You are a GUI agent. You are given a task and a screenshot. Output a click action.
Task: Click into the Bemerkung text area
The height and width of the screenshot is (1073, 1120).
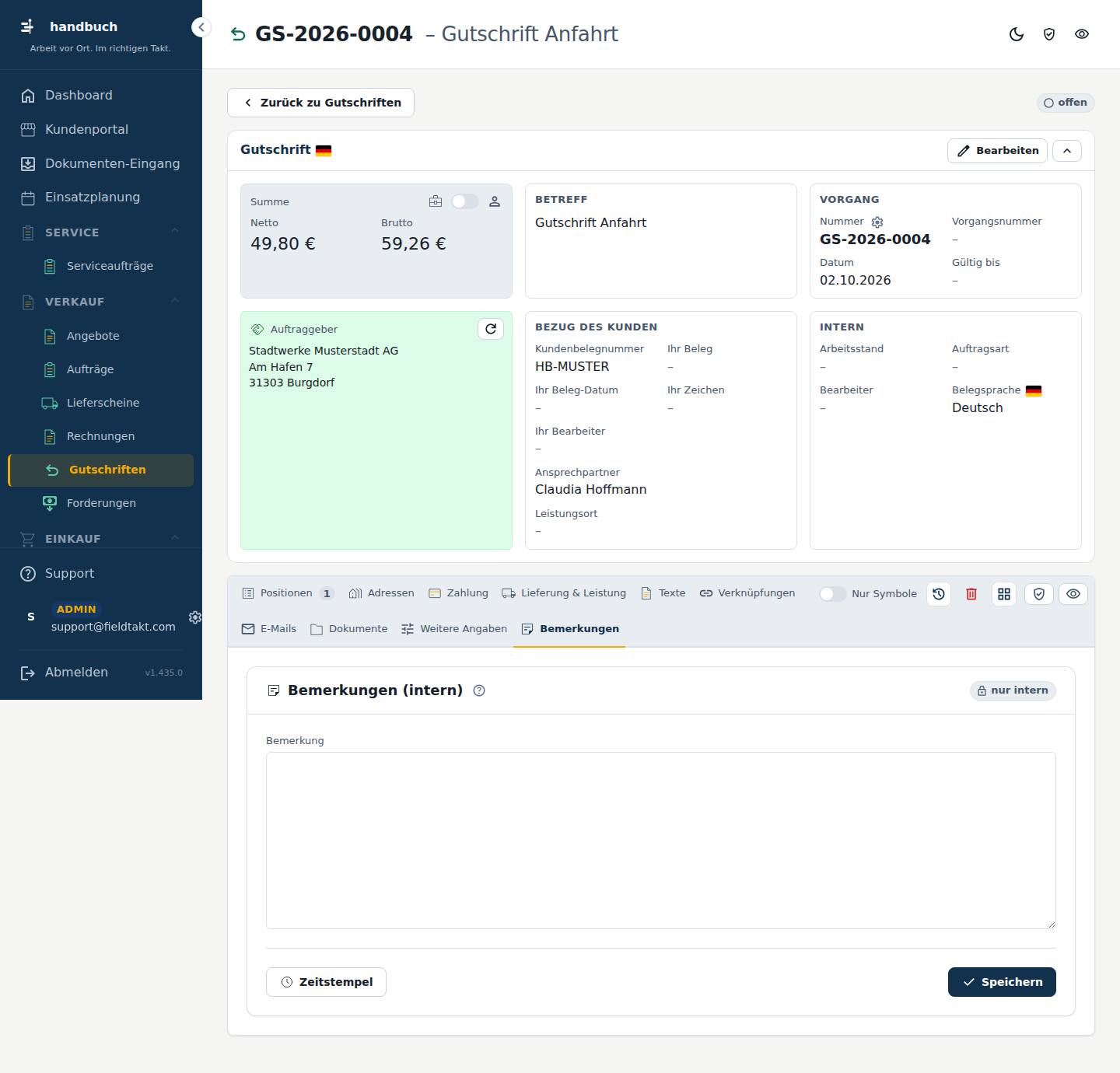pyautogui.click(x=661, y=841)
